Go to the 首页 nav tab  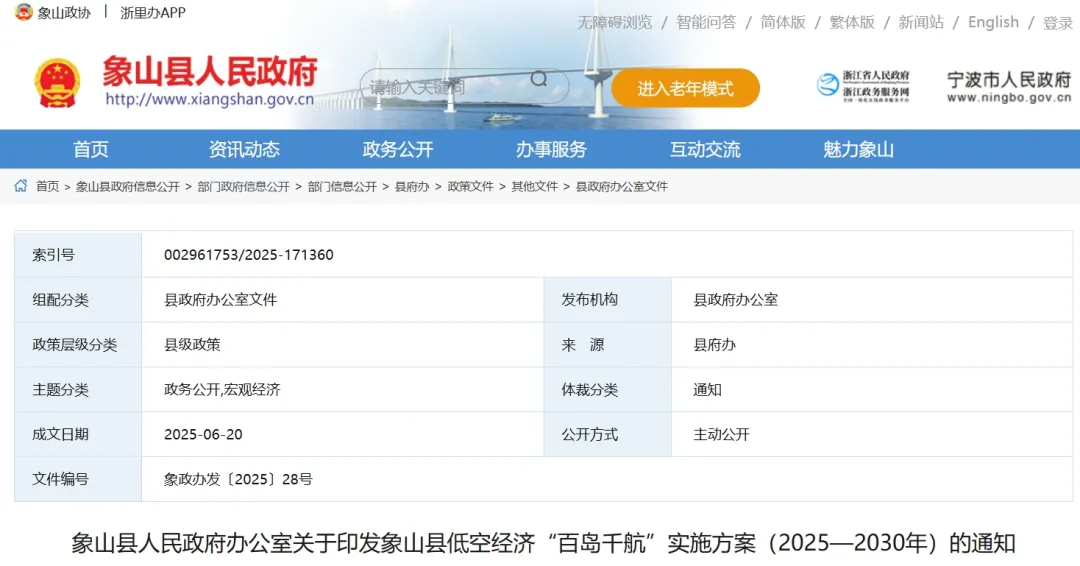pos(91,149)
